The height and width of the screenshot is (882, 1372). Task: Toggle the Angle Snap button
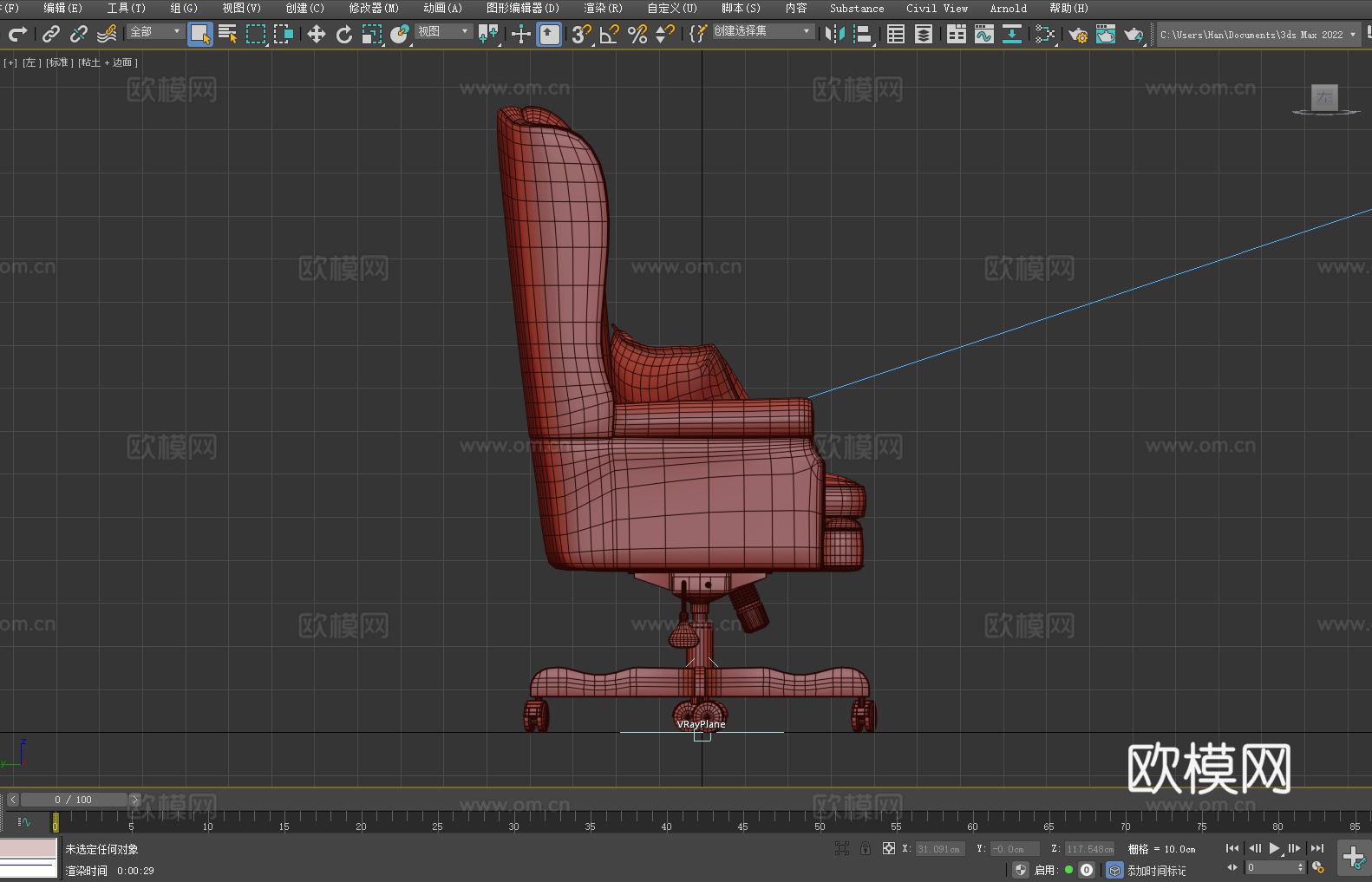610,34
